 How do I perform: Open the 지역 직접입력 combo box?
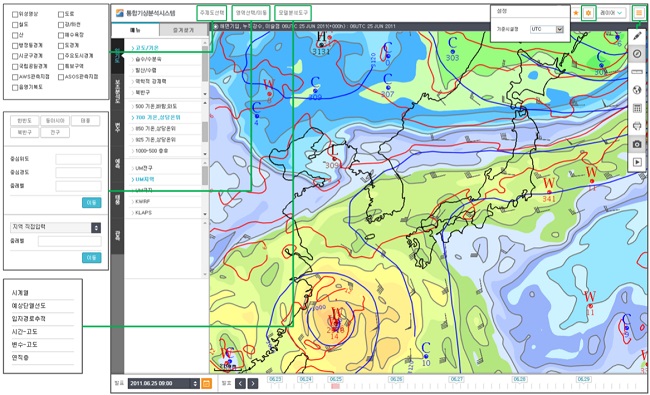point(56,228)
